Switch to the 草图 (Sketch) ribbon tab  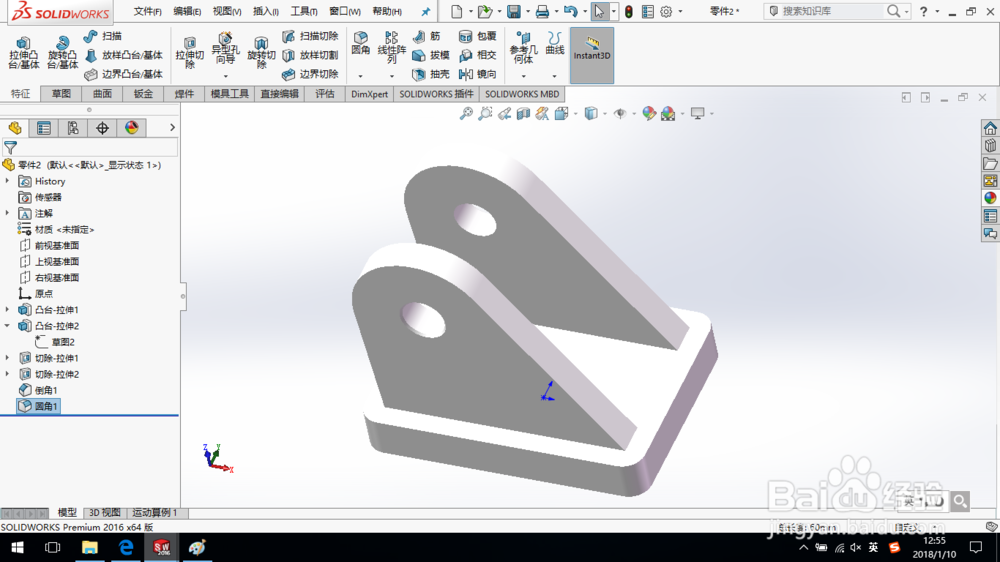point(61,94)
